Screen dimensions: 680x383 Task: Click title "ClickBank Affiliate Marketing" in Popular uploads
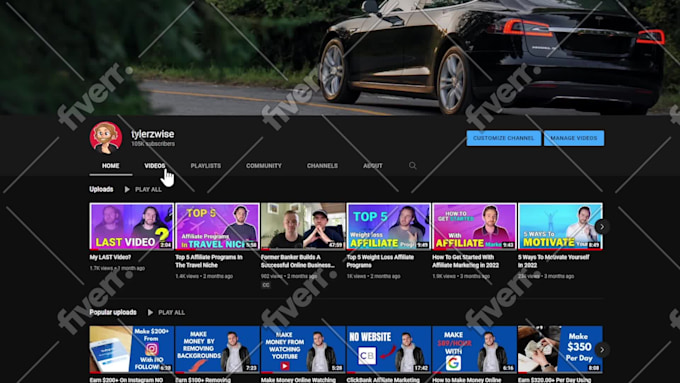point(383,380)
